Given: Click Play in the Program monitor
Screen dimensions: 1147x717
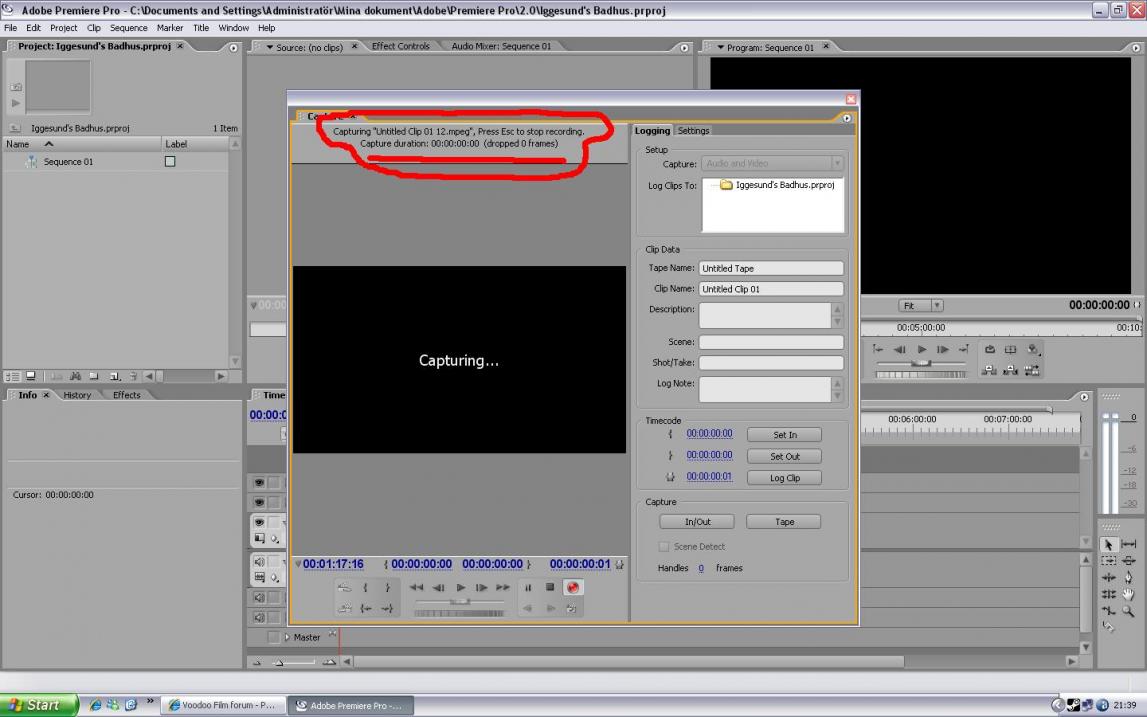Looking at the screenshot, I should point(921,350).
